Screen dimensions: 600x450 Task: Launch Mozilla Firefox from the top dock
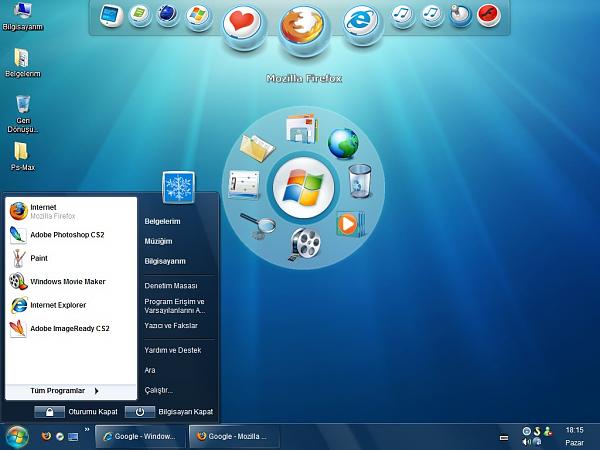pyautogui.click(x=303, y=28)
